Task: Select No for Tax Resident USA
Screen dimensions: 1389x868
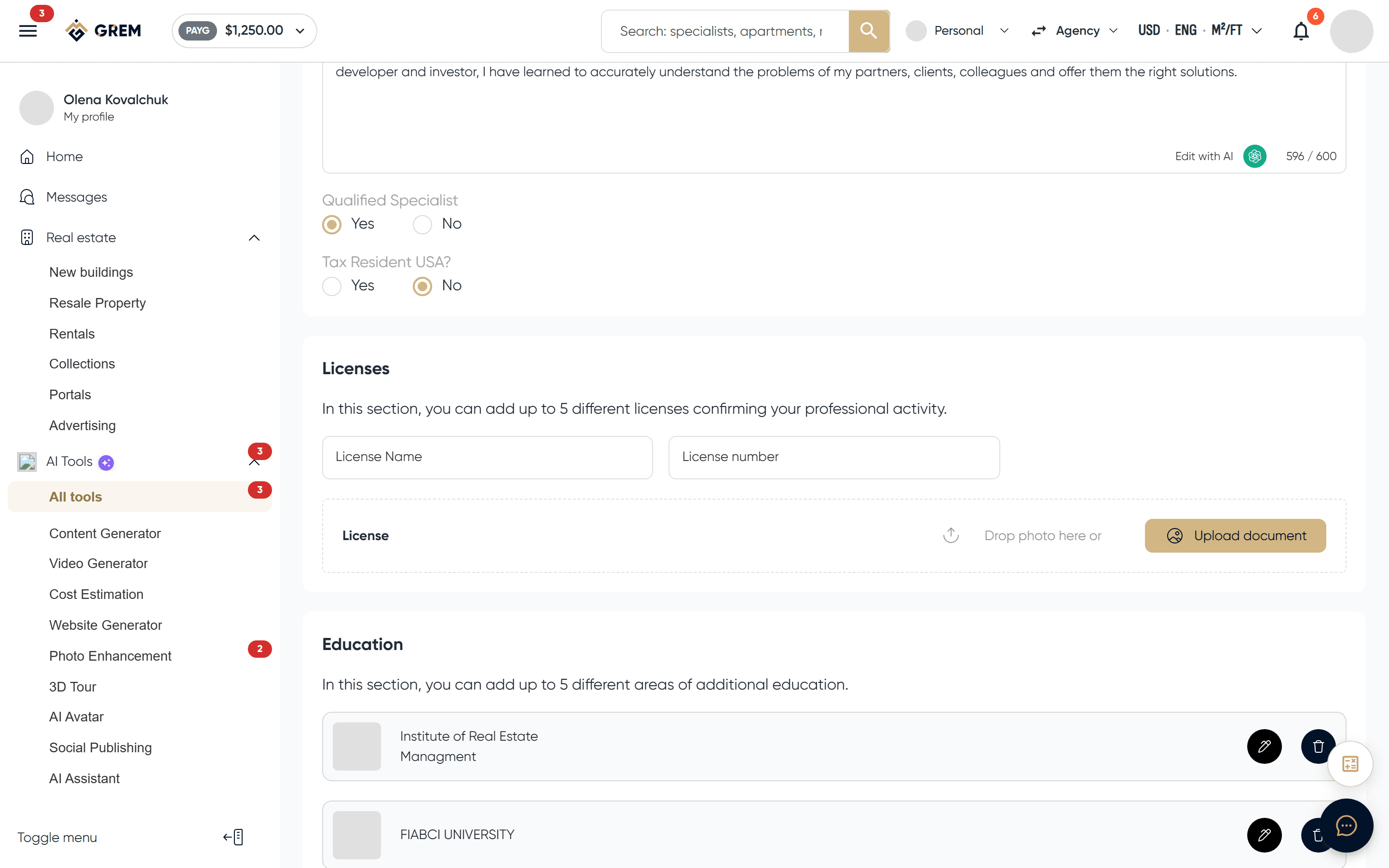Action: pyautogui.click(x=422, y=286)
